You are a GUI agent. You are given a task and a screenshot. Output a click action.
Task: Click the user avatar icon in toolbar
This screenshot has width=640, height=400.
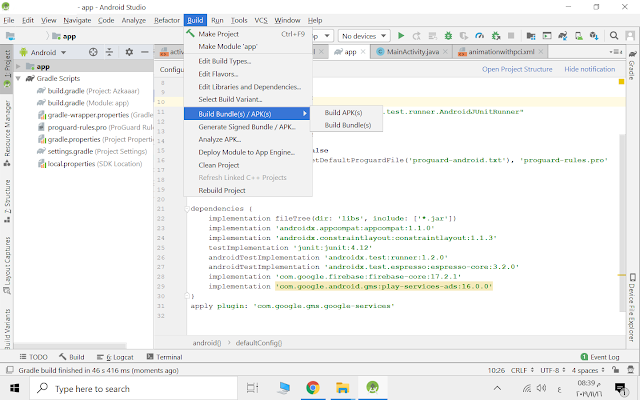pos(630,36)
